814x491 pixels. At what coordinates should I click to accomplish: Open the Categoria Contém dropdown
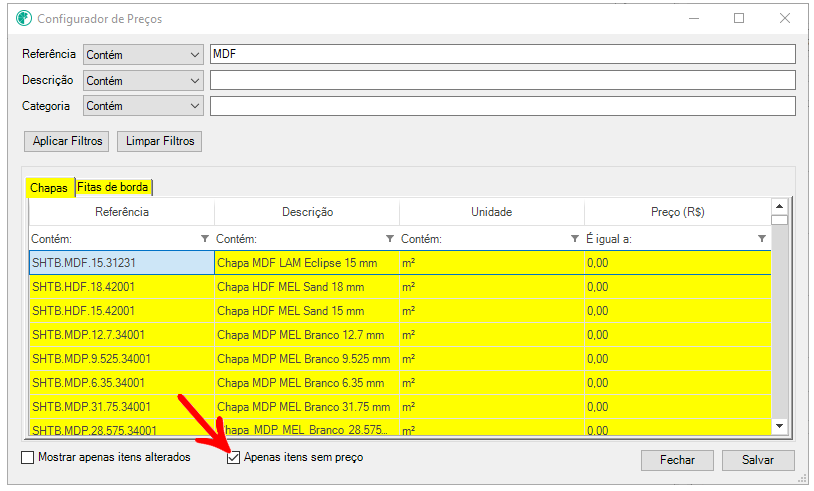tap(143, 106)
